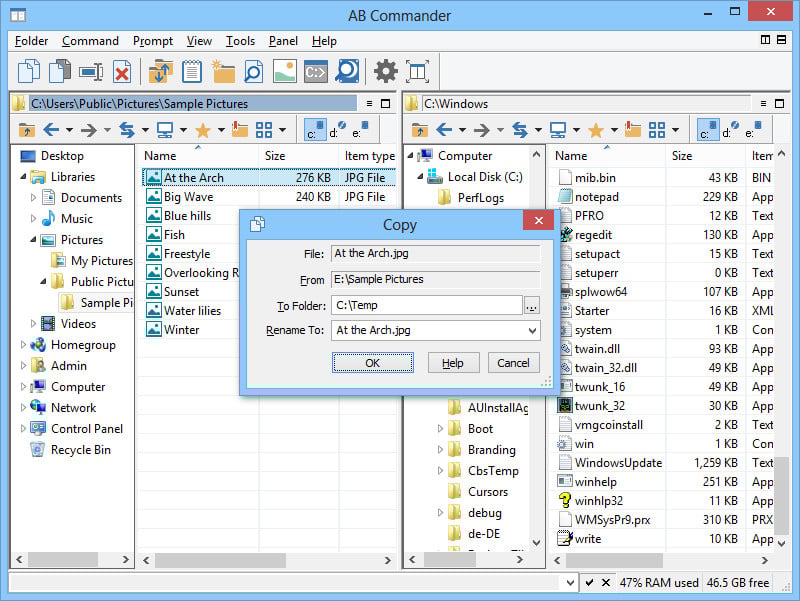The image size is (800, 601).
Task: Click the new folder icon in main toolbar
Action: pyautogui.click(x=223, y=71)
